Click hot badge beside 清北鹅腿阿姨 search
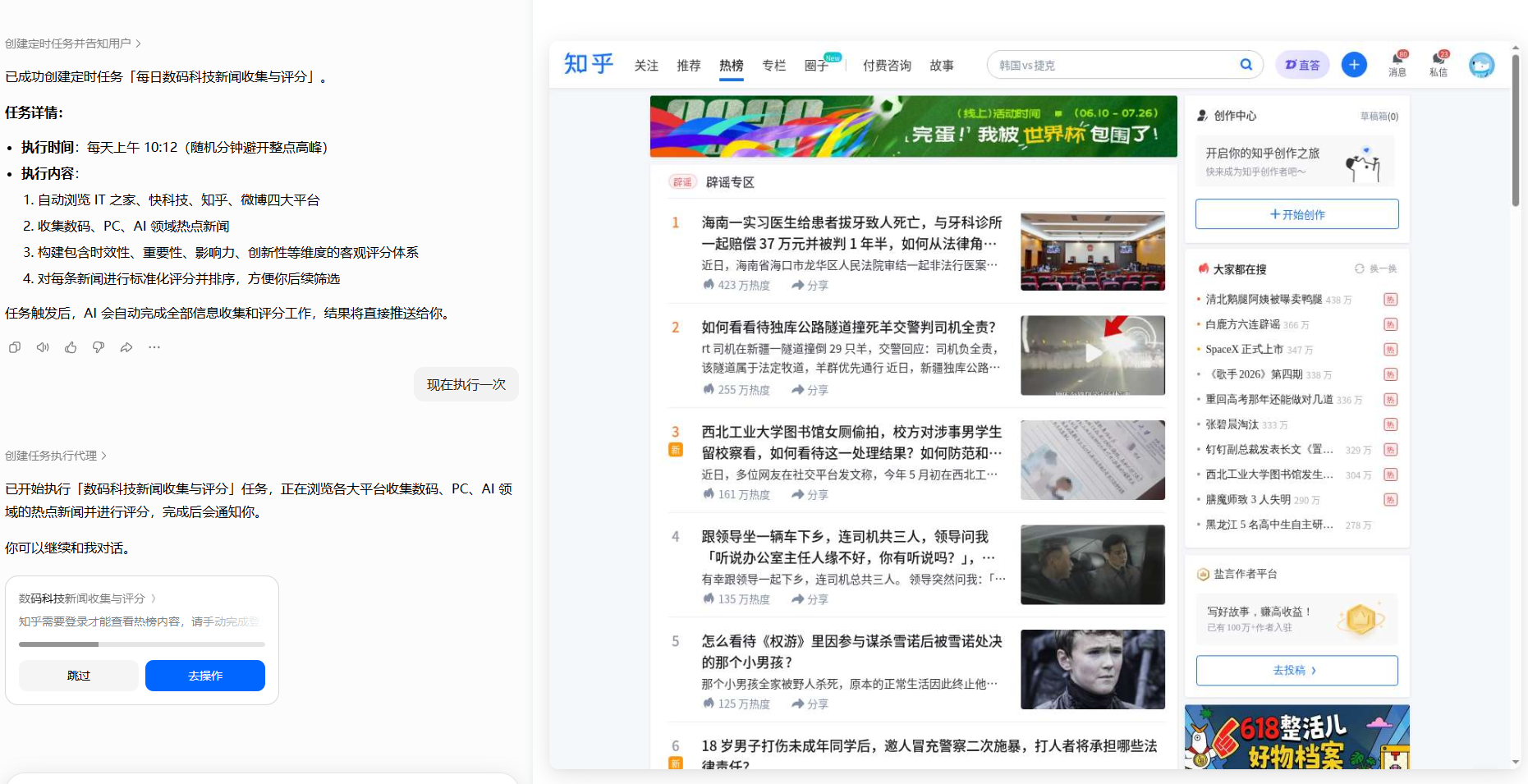 (x=1391, y=300)
